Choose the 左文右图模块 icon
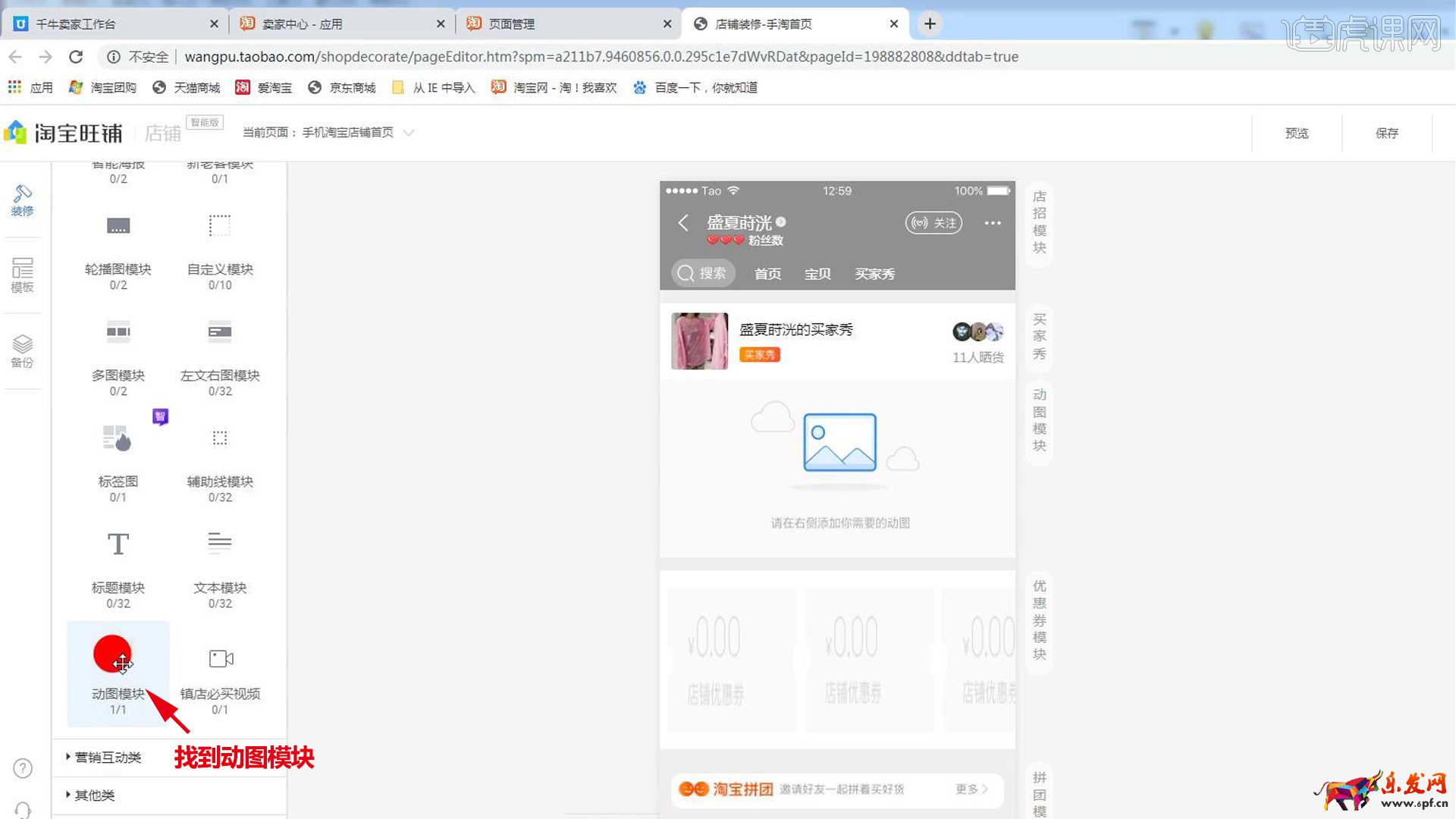This screenshot has height=819, width=1456. (x=220, y=332)
